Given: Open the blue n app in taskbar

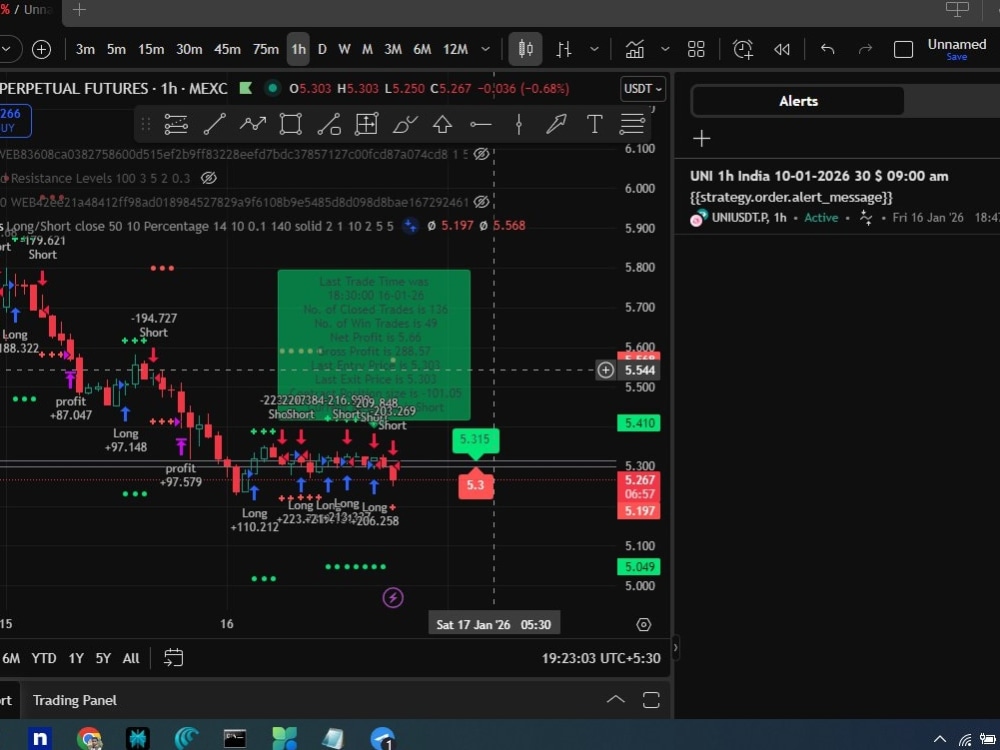Looking at the screenshot, I should pyautogui.click(x=40, y=739).
